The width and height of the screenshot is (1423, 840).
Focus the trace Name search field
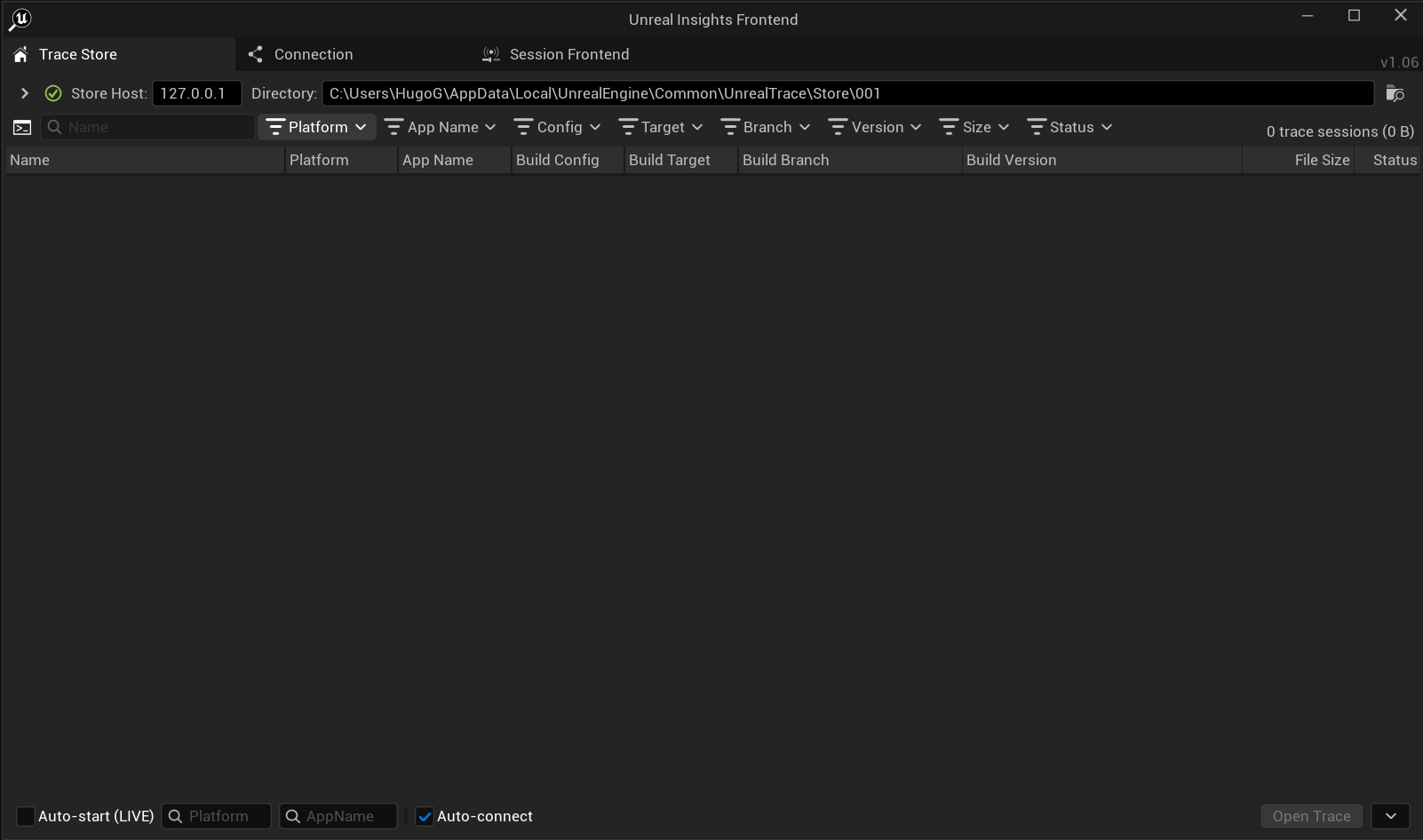[148, 127]
